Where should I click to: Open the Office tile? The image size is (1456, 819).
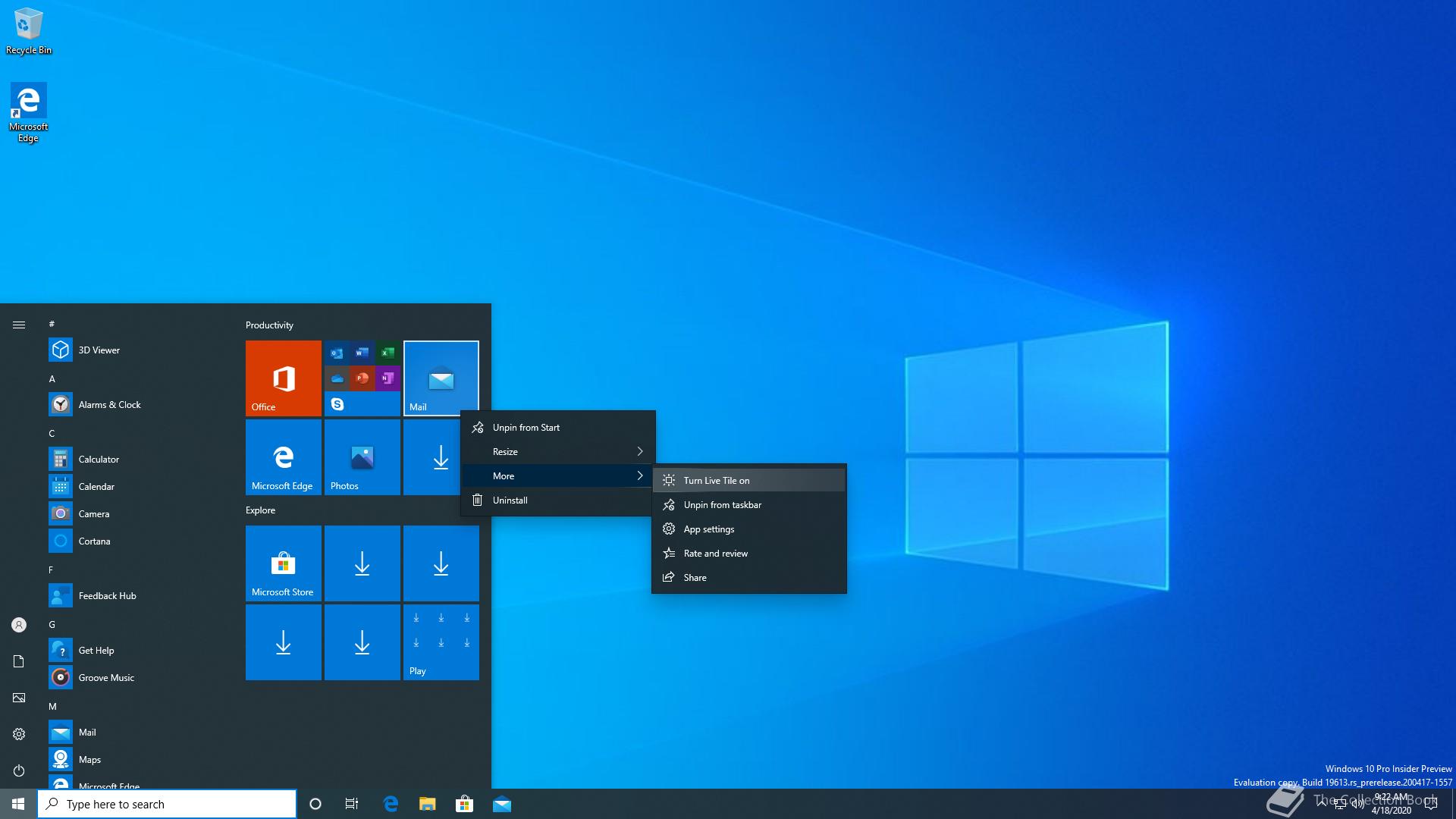[x=284, y=378]
